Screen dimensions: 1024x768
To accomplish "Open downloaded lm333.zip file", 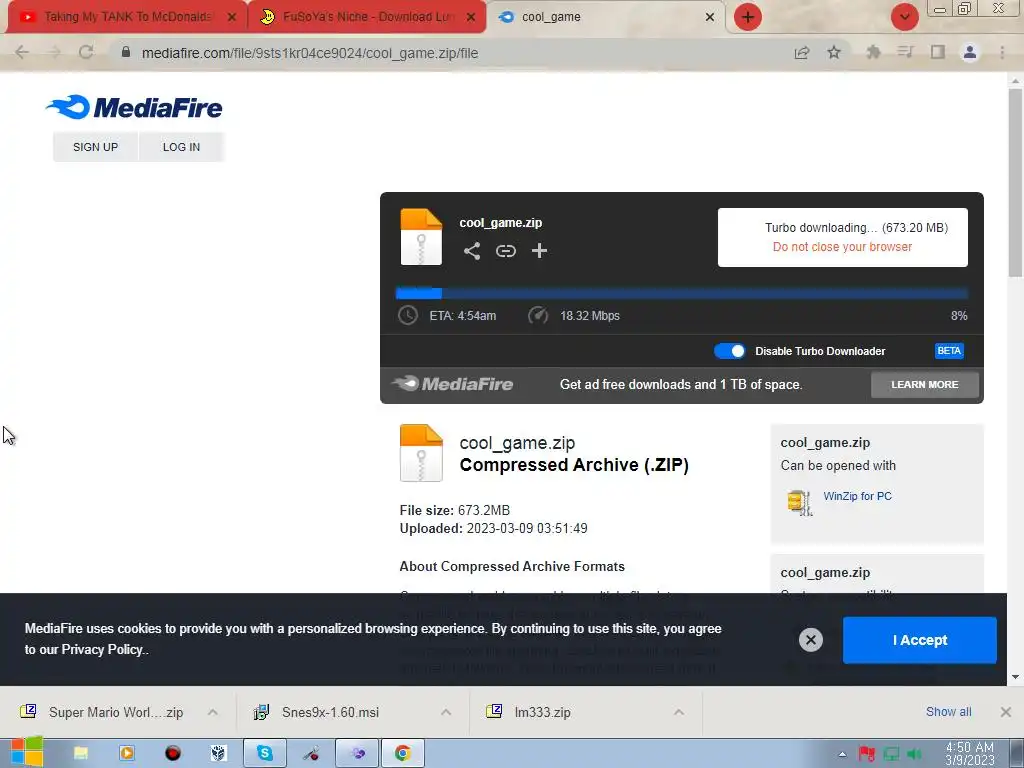I will 528,712.
